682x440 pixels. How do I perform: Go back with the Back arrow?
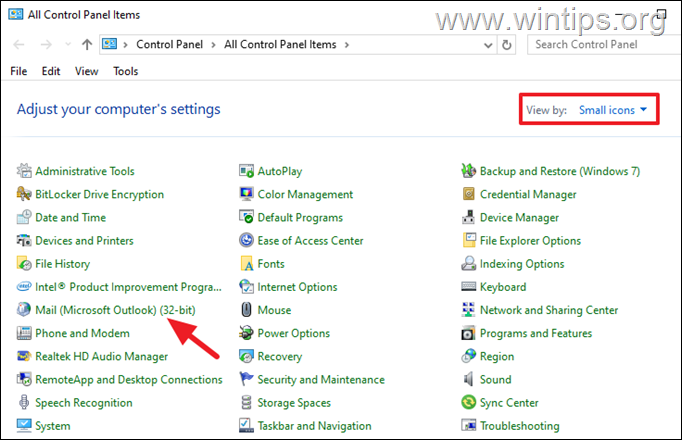tap(19, 44)
